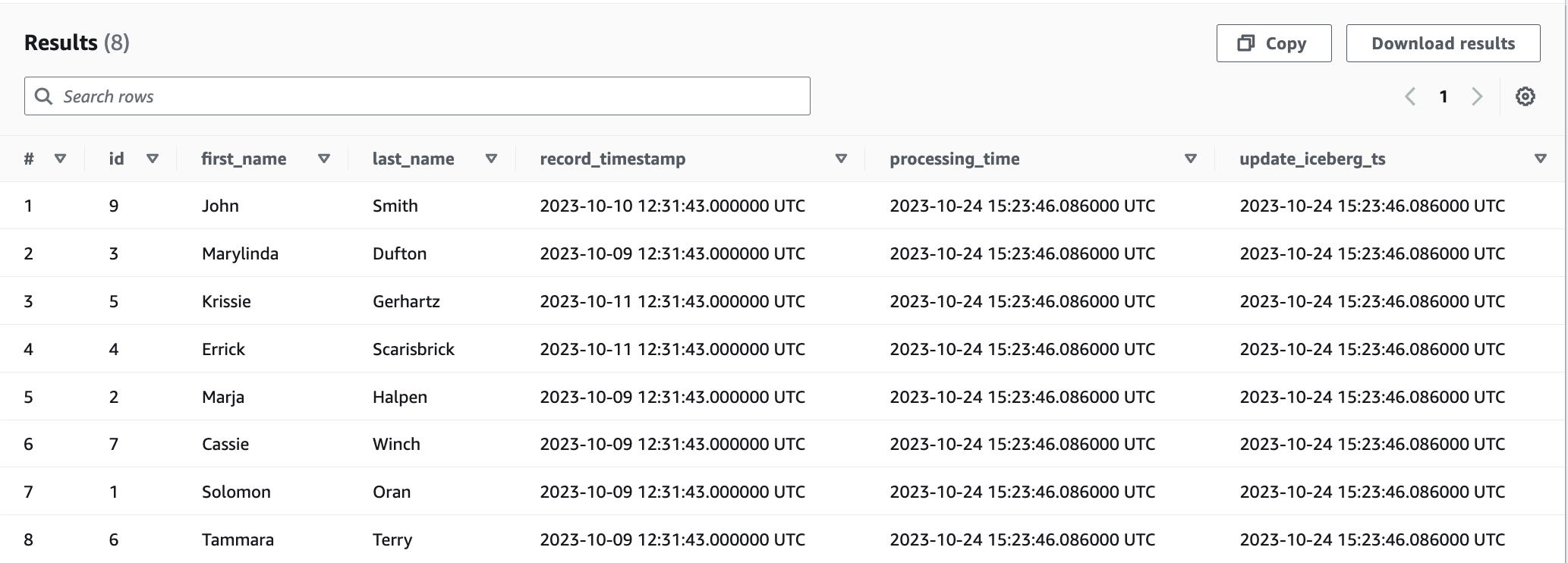Click the Copy button
Screen dimensions: 1568x563
[1274, 42]
